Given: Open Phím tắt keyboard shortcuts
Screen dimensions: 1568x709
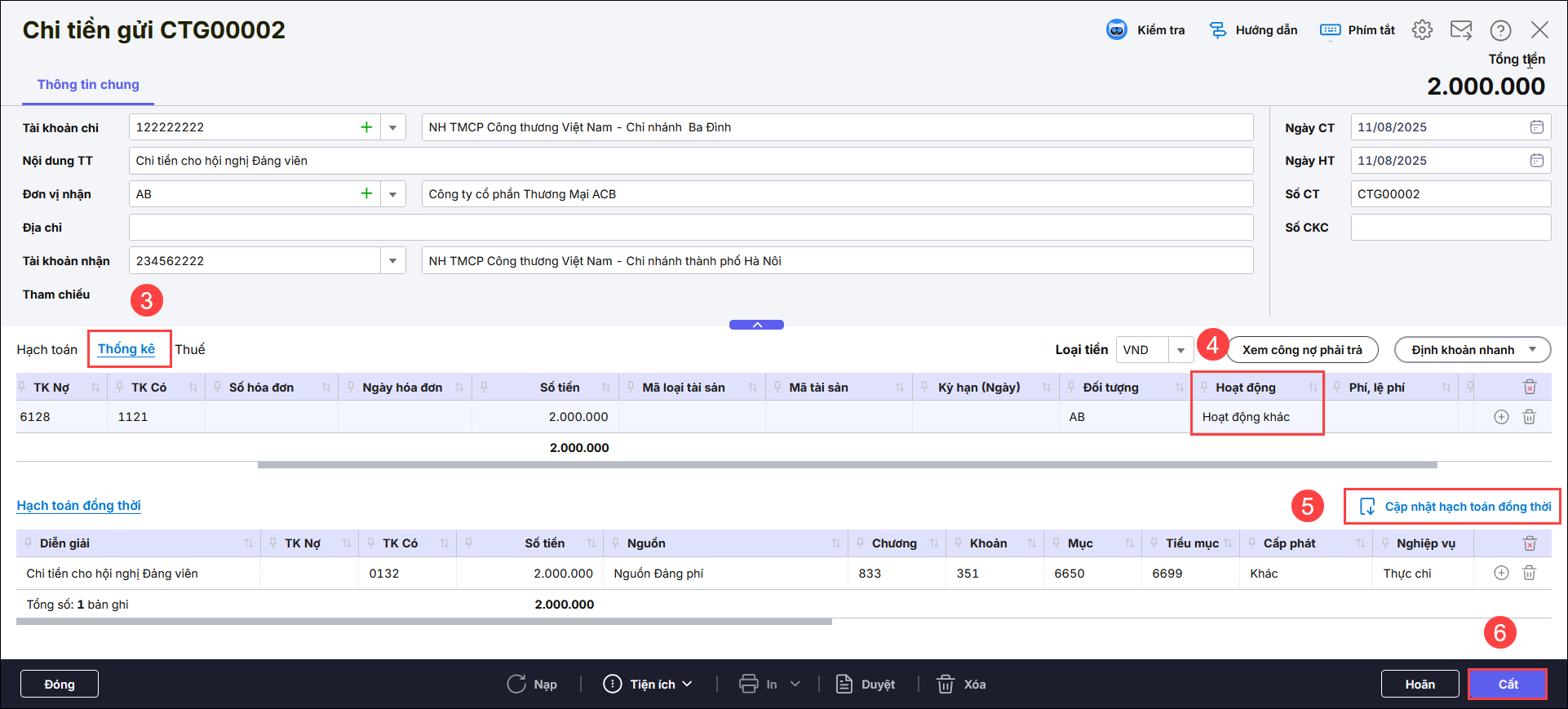Looking at the screenshot, I should click(1358, 30).
